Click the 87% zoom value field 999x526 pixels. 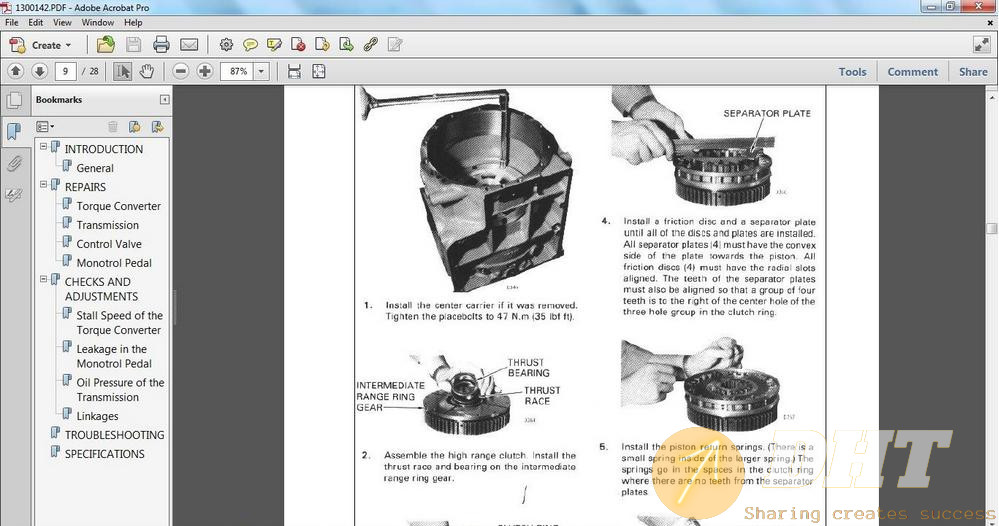(x=238, y=71)
